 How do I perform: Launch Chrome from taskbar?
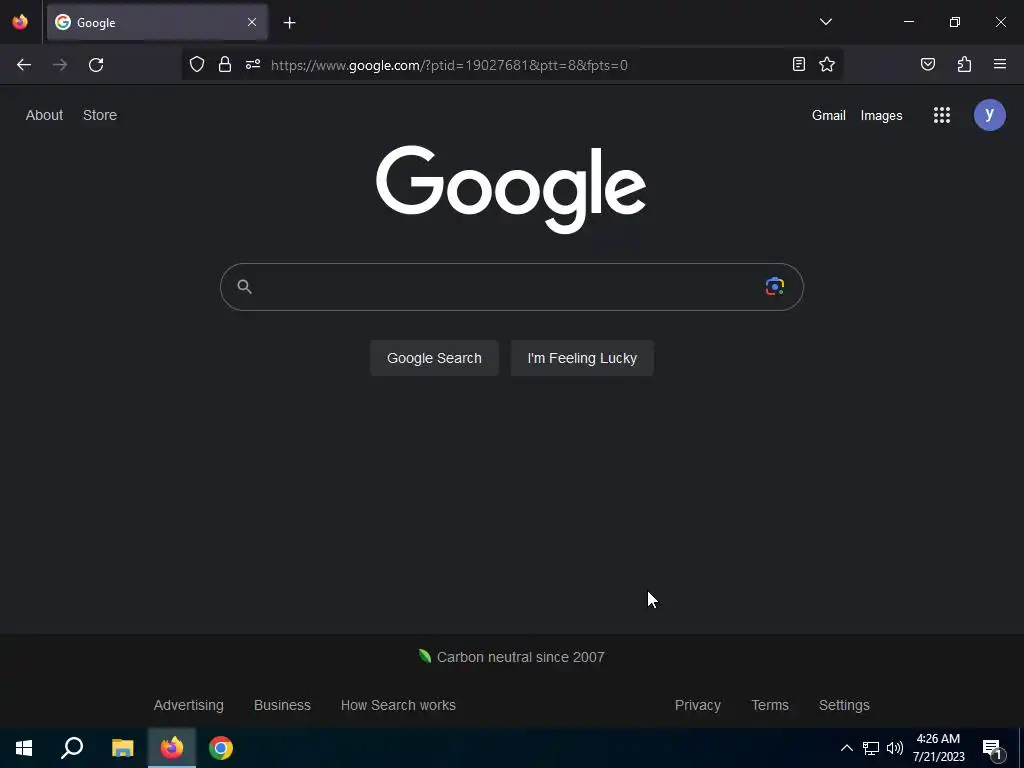(221, 748)
